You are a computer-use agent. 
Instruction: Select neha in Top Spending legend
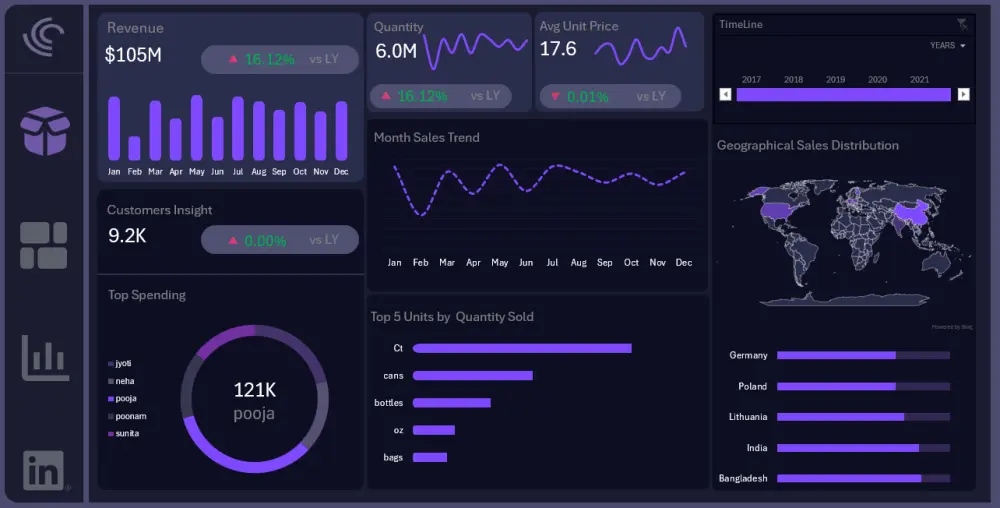pyautogui.click(x=121, y=381)
